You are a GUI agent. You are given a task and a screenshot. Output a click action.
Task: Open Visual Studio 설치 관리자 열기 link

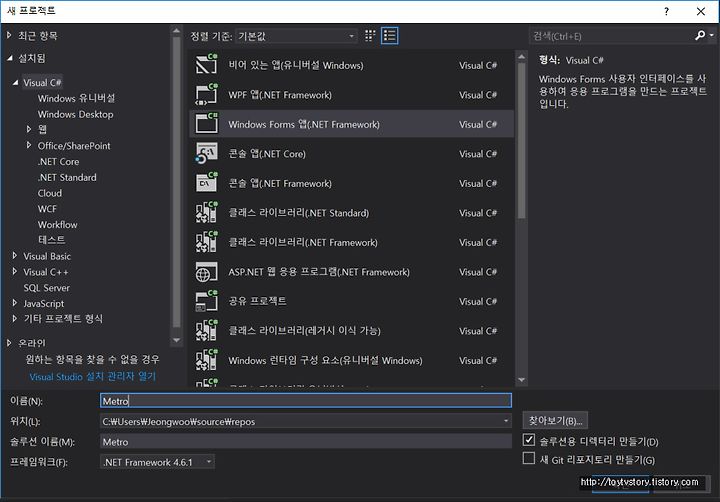[93, 377]
